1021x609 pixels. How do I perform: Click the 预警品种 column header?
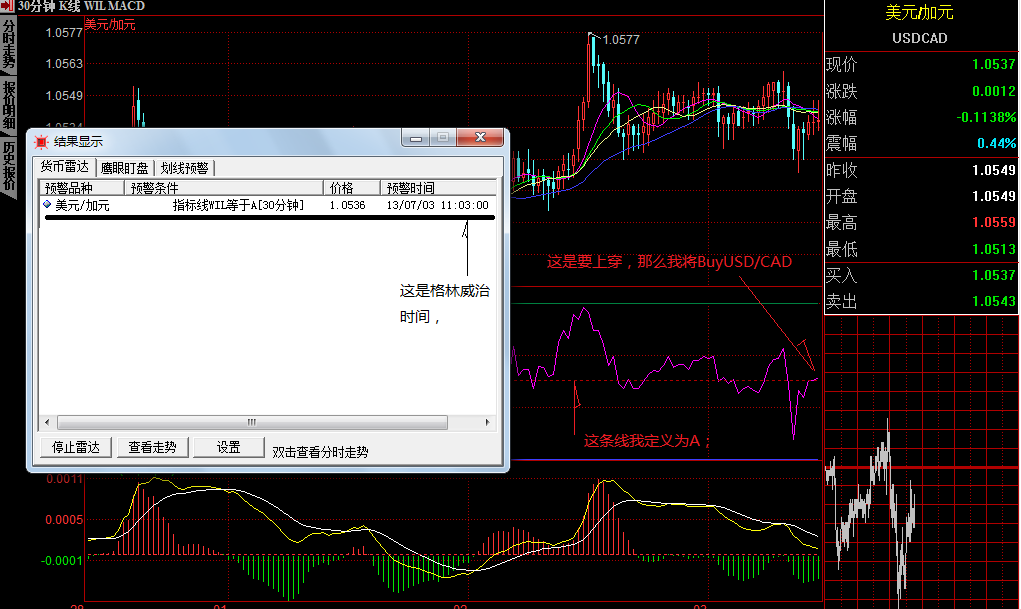(82, 188)
